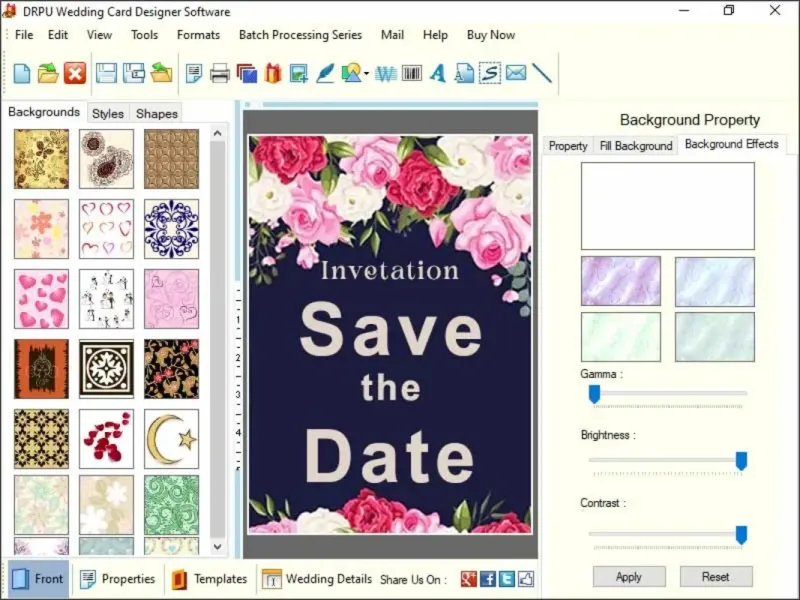Select the text 'A' tool icon
The width and height of the screenshot is (800, 600).
click(437, 73)
